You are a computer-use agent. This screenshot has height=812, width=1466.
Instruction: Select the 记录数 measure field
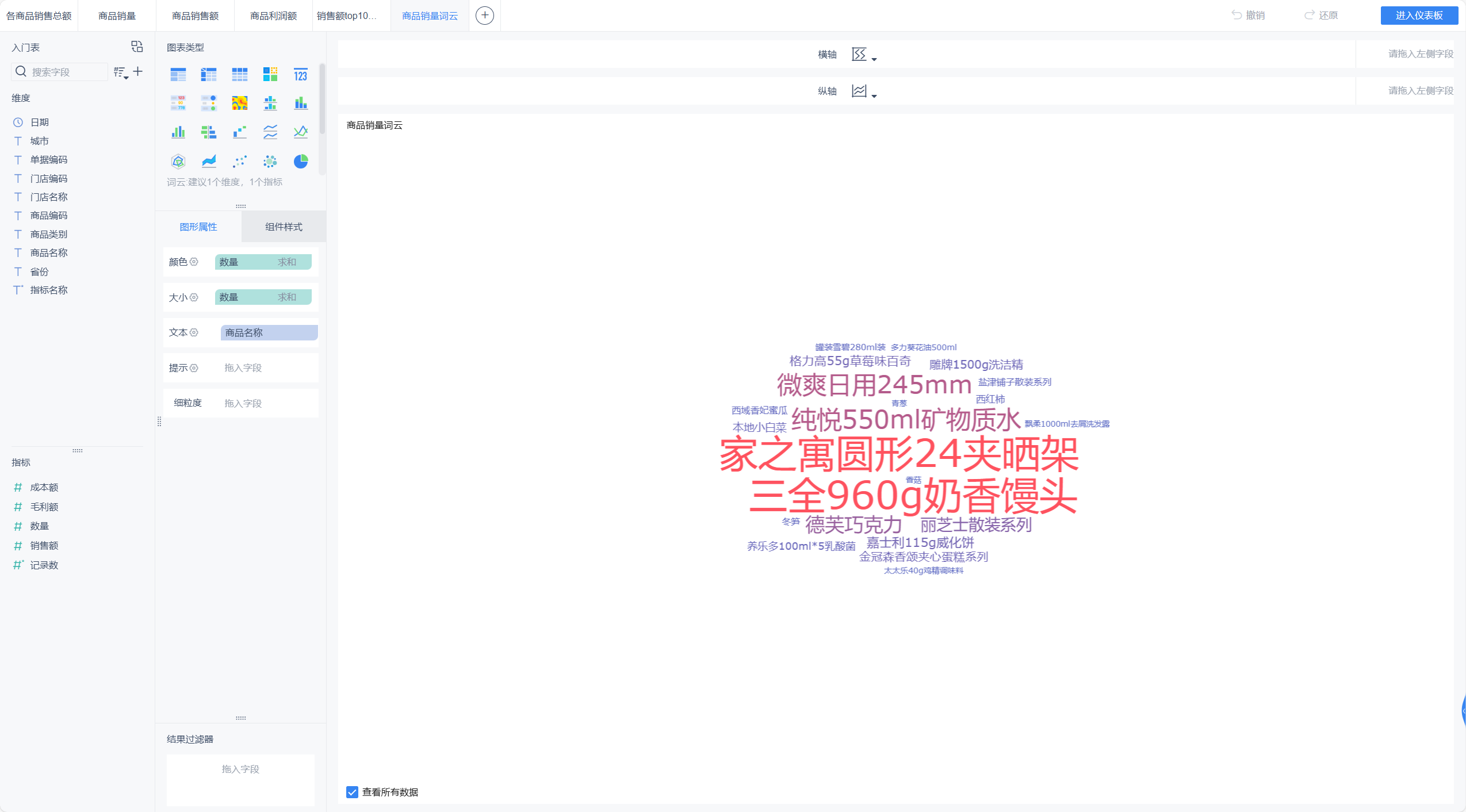point(44,565)
